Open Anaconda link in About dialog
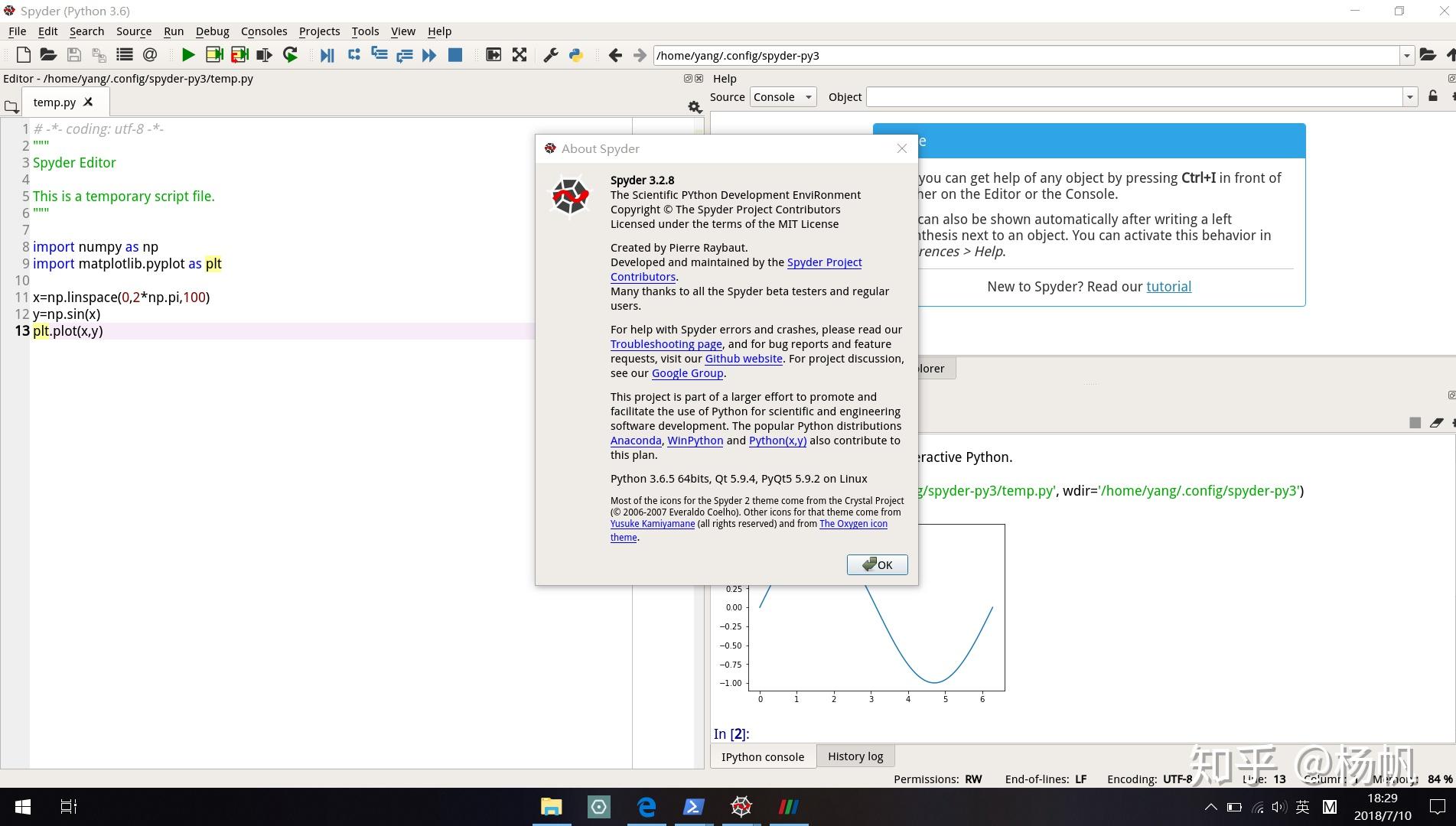The height and width of the screenshot is (826, 1456). pos(636,441)
